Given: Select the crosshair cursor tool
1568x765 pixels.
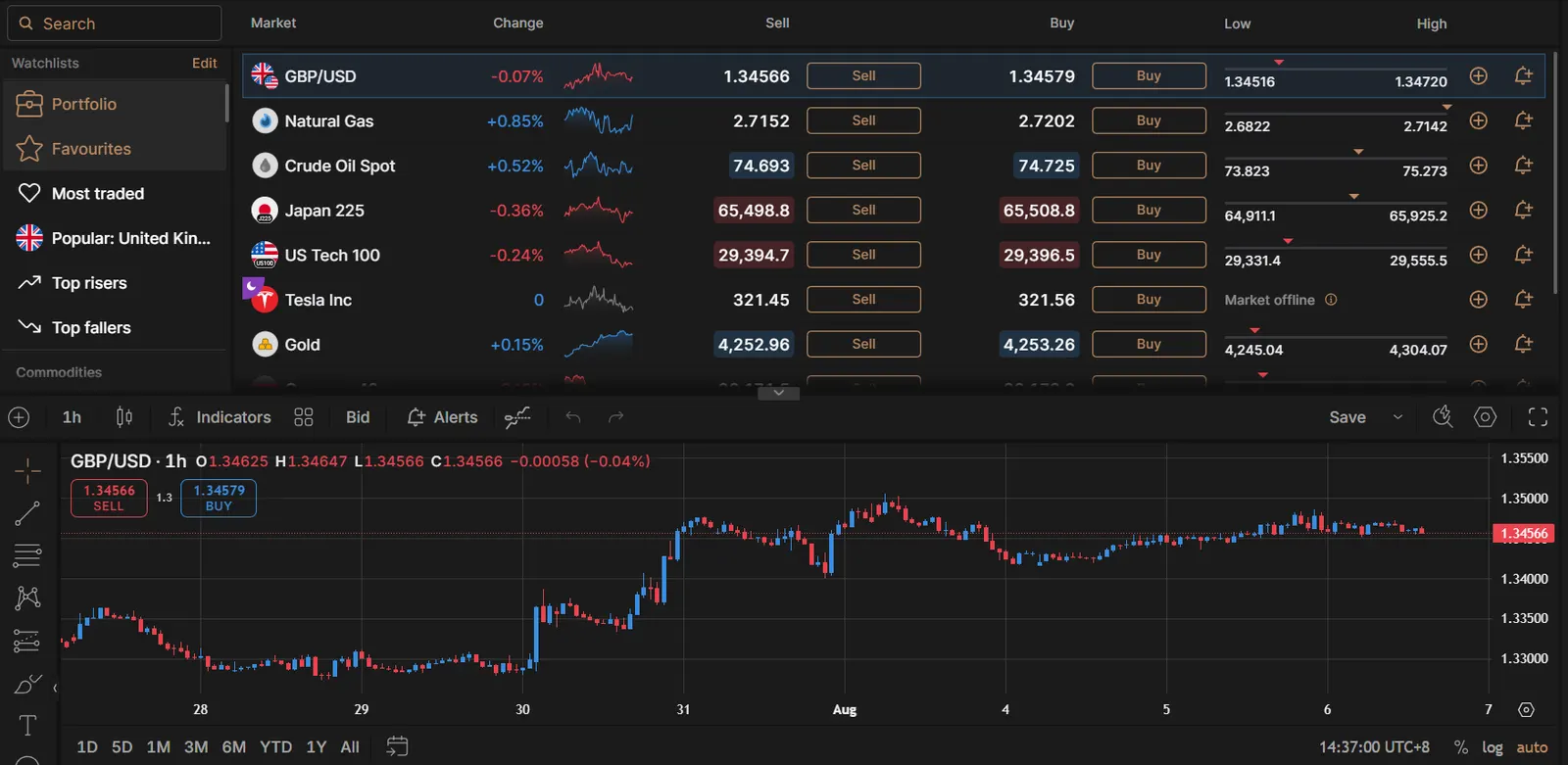Looking at the screenshot, I should (x=27, y=471).
